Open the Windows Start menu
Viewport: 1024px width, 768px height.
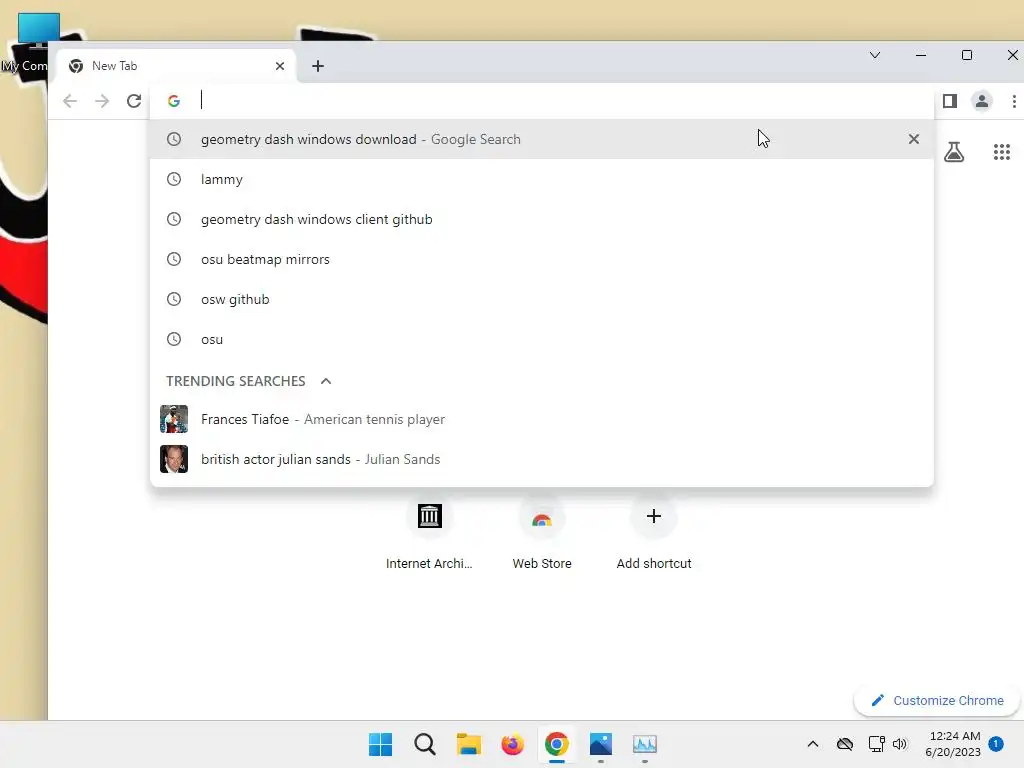(x=380, y=744)
